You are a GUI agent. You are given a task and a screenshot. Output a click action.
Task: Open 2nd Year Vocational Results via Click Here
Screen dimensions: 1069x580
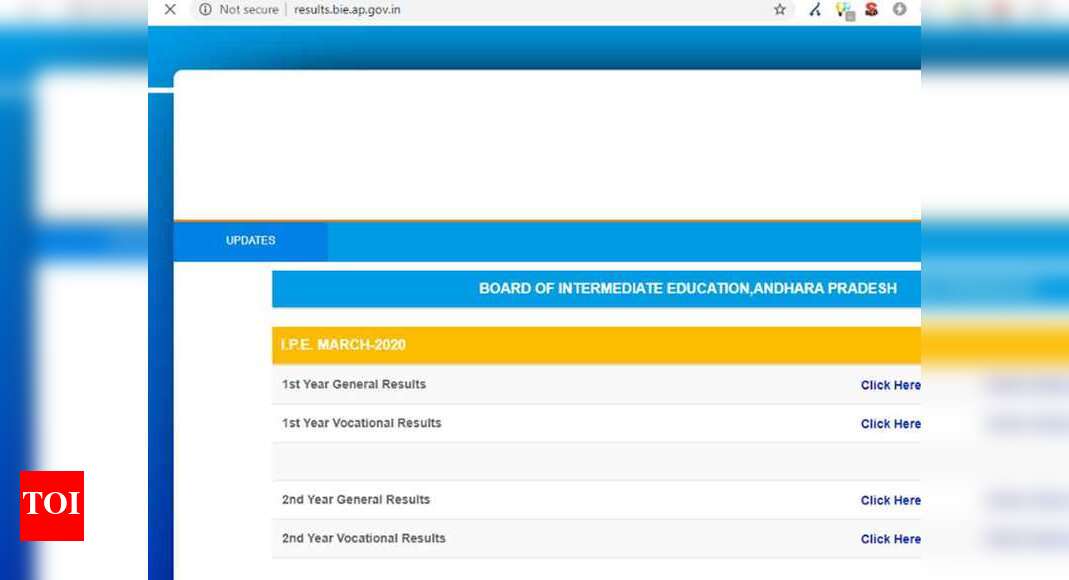coord(890,538)
